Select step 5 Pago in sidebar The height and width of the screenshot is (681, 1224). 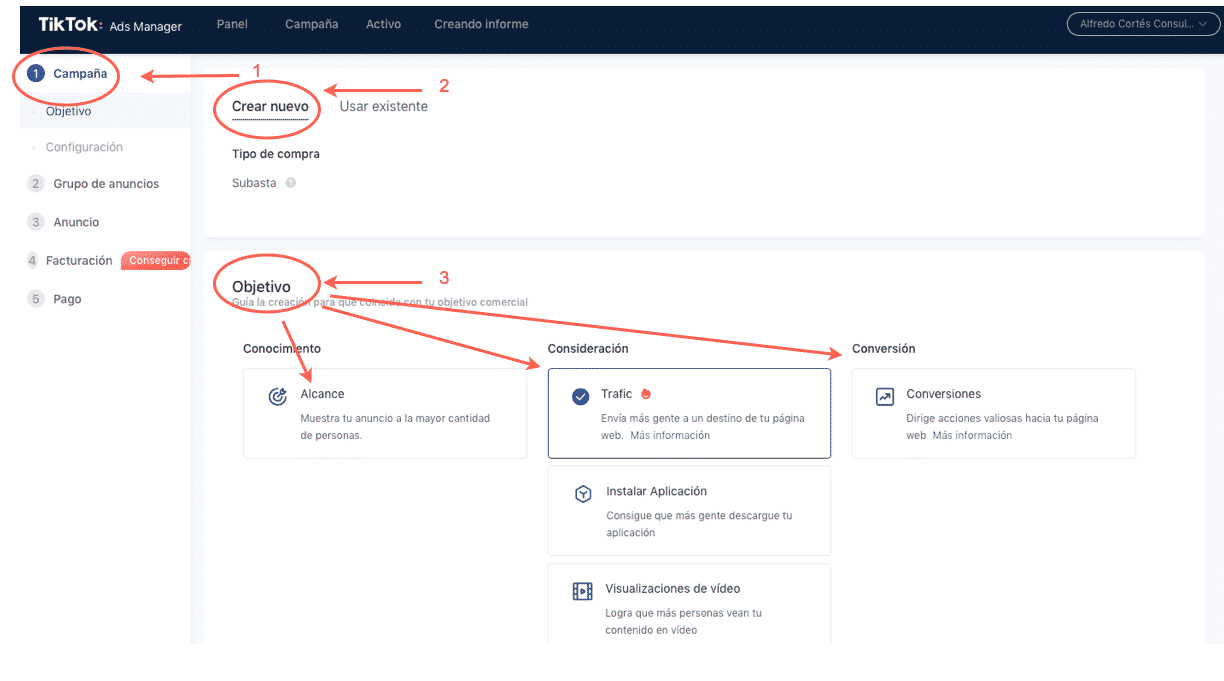pyautogui.click(x=66, y=298)
